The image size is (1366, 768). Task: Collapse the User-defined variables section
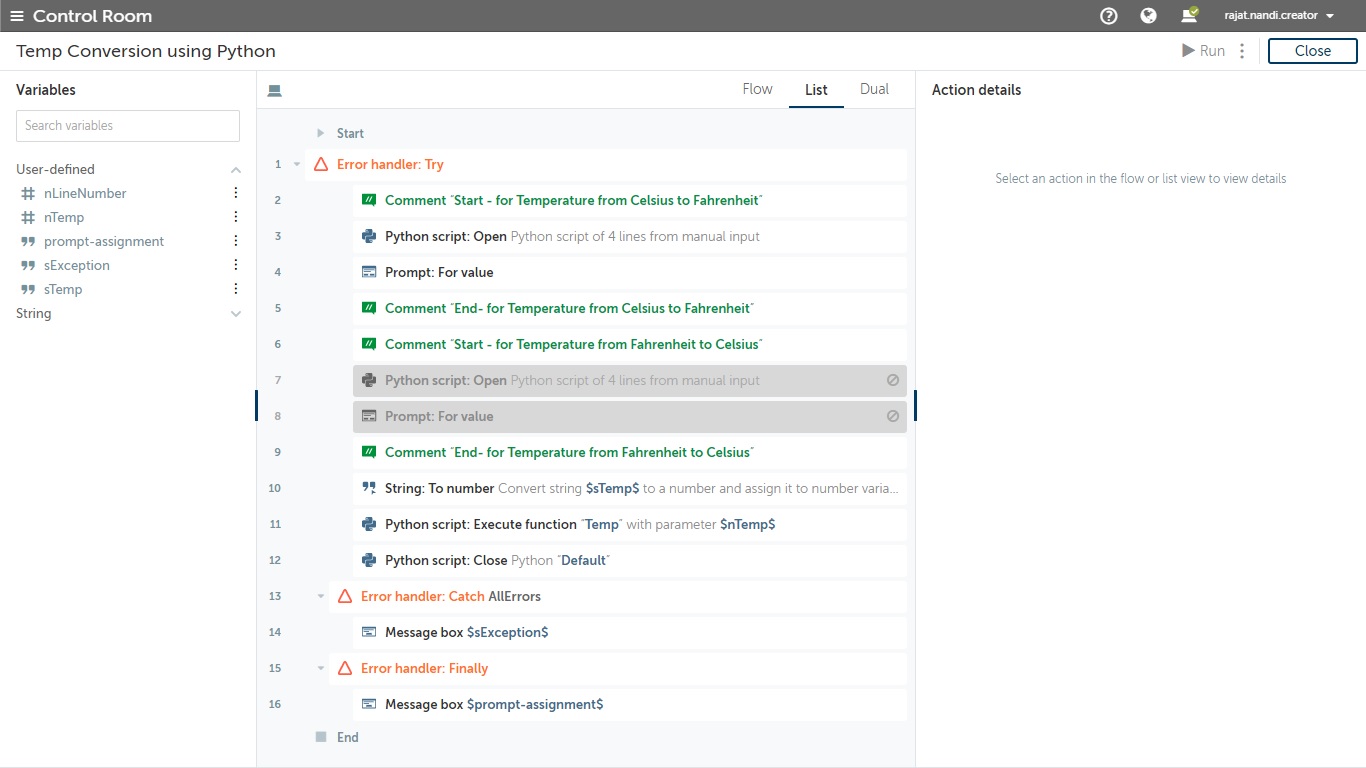(x=236, y=170)
